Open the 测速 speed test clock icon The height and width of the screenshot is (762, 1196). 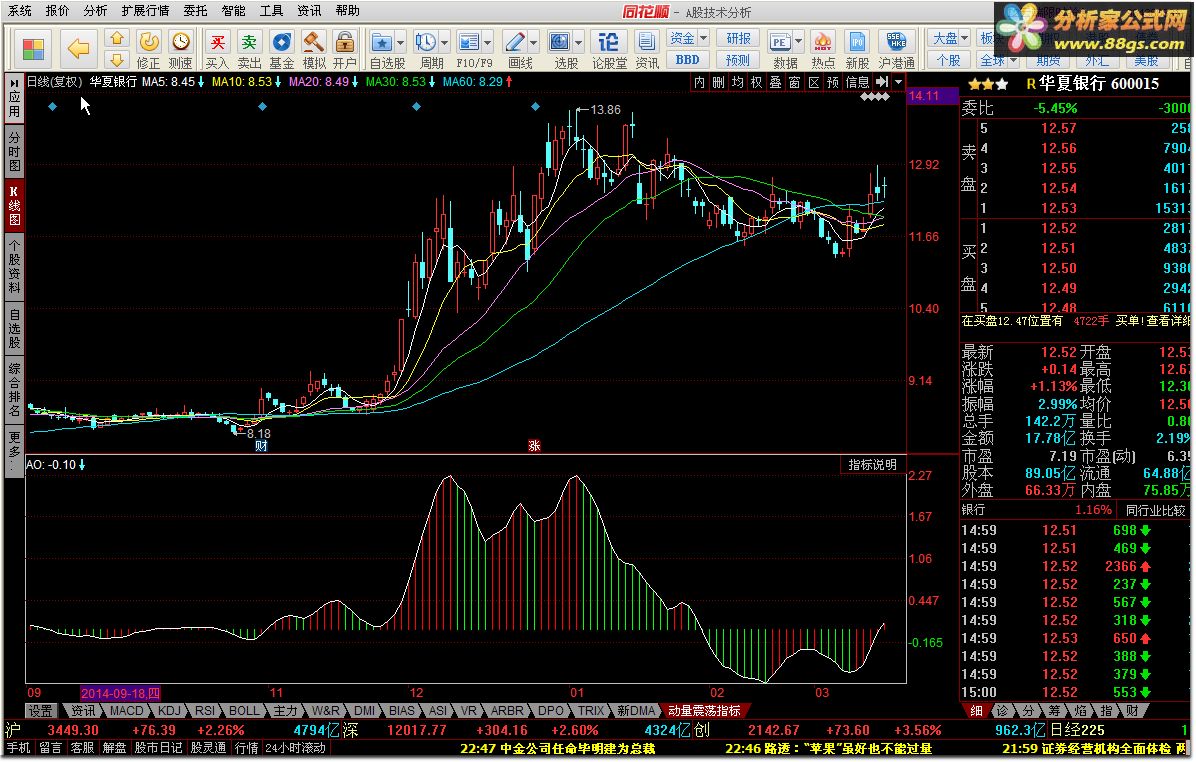pos(181,42)
